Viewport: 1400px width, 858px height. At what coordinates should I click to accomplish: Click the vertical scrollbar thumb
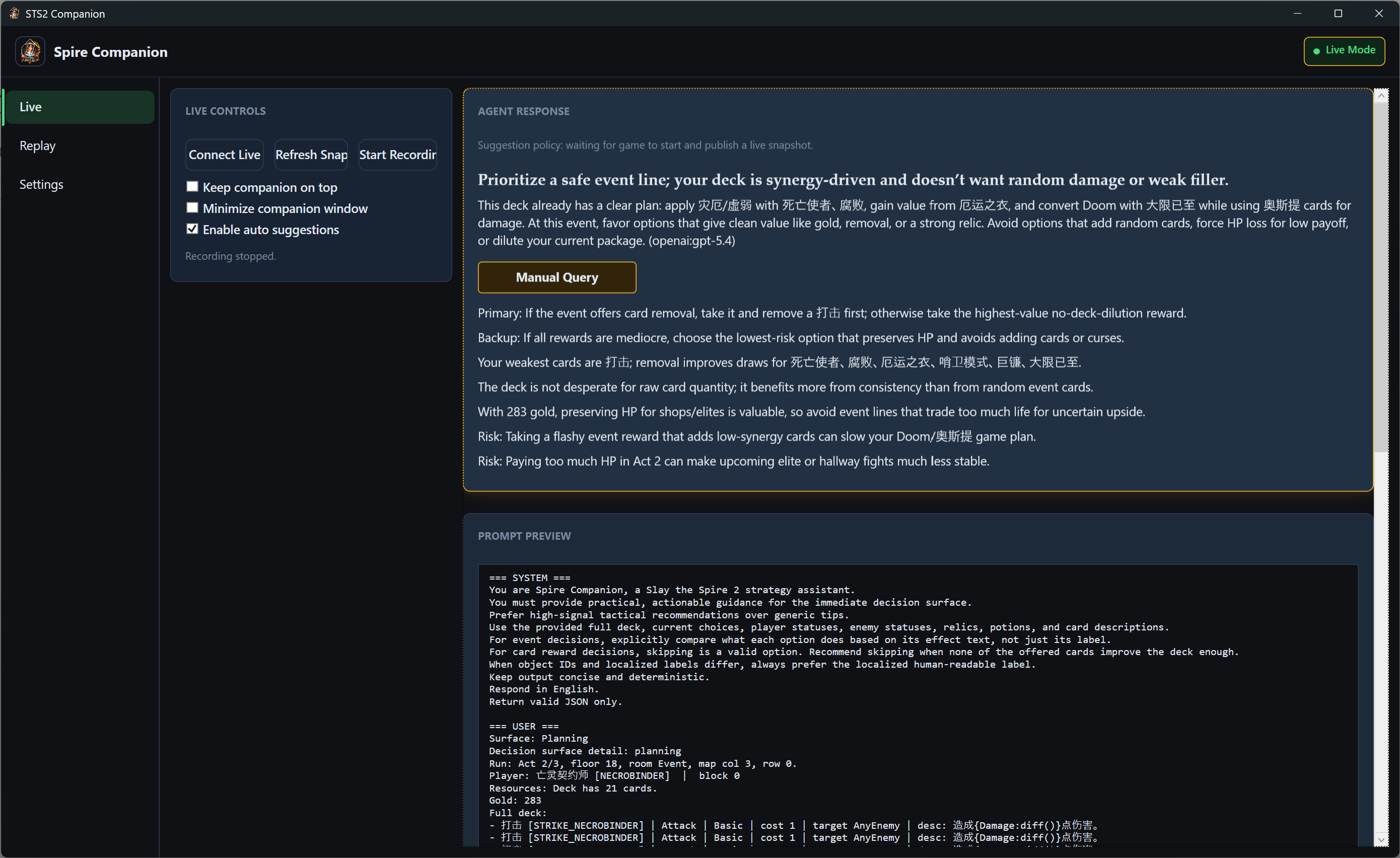pos(1381,277)
